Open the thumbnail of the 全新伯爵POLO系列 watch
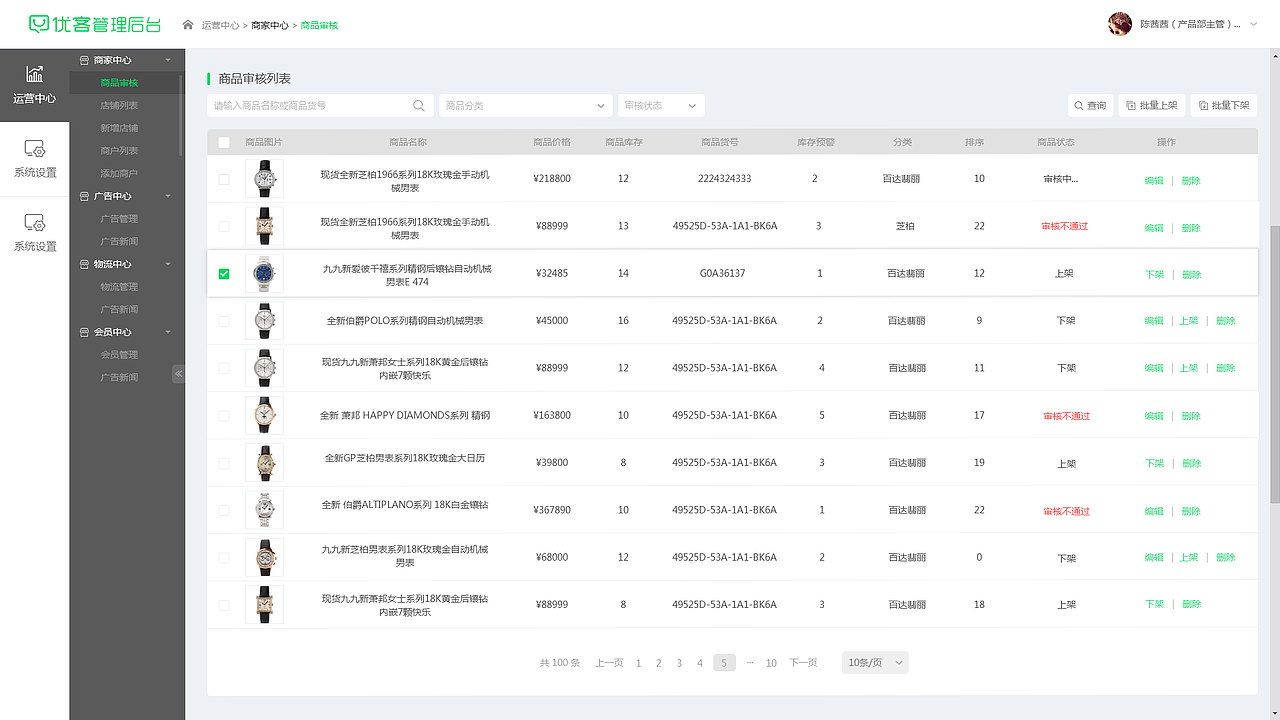Viewport: 1280px width, 720px height. (264, 320)
